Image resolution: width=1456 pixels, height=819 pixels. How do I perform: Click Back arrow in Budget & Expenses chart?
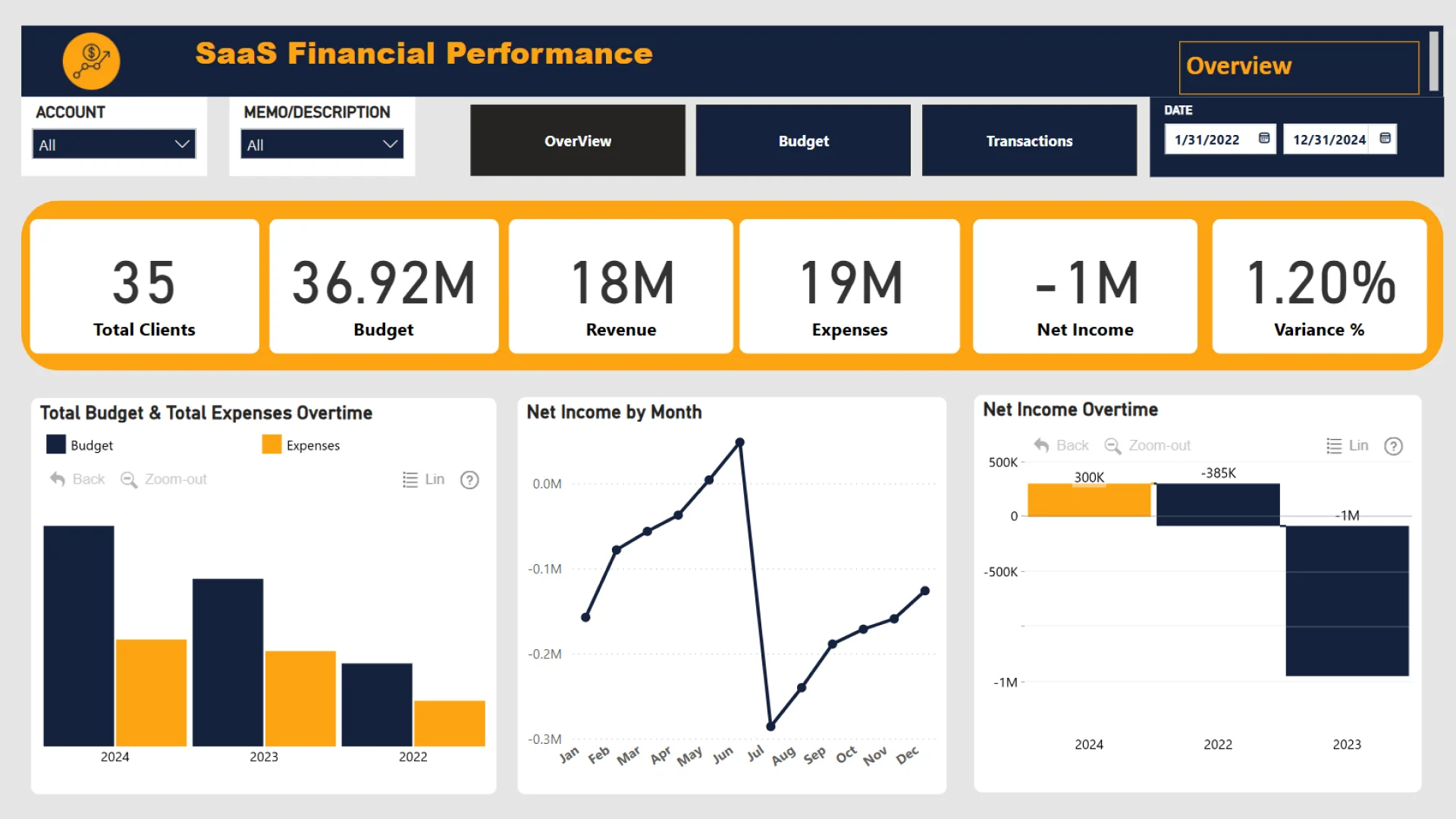pos(58,479)
